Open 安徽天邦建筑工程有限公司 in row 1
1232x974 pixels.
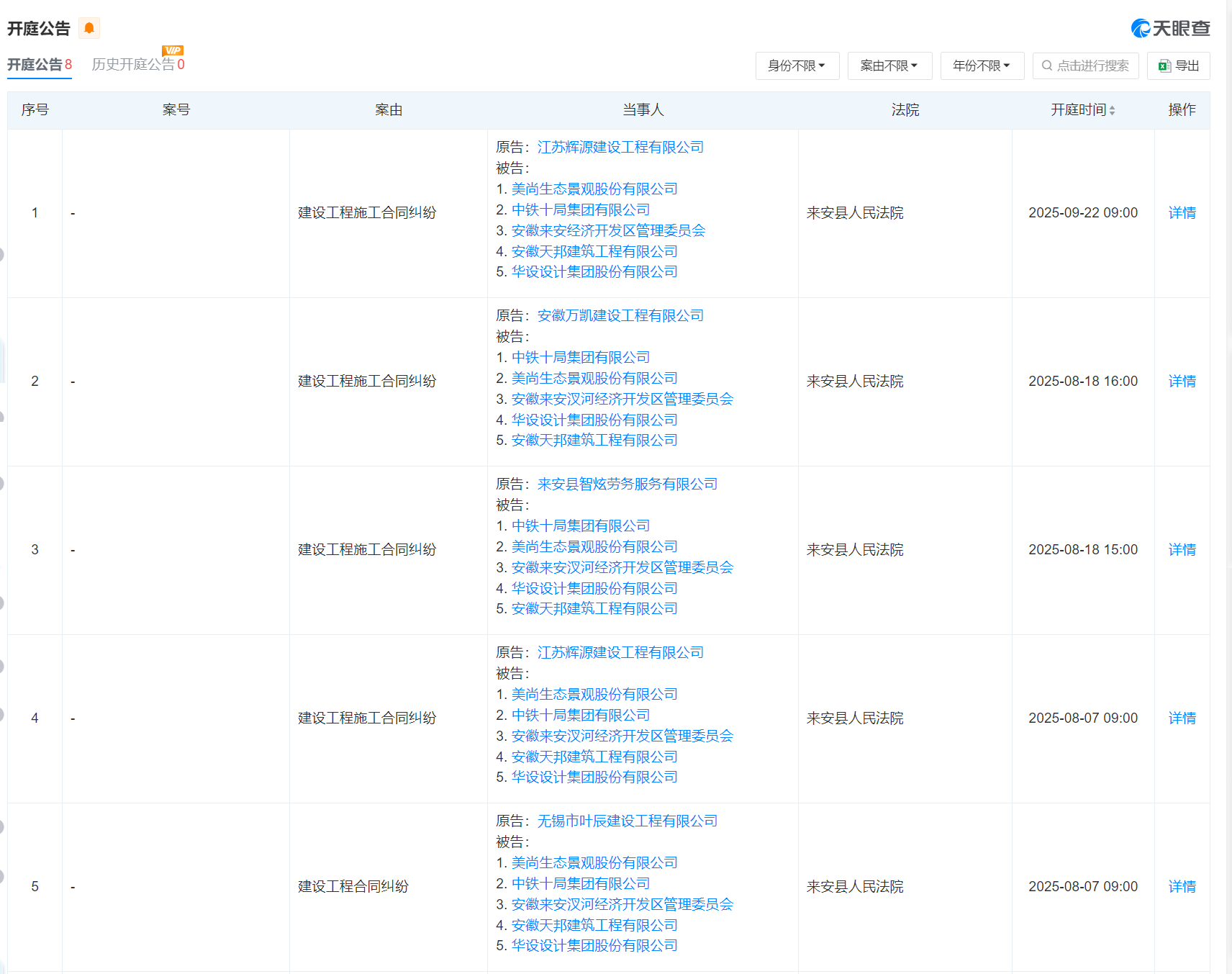tap(594, 252)
